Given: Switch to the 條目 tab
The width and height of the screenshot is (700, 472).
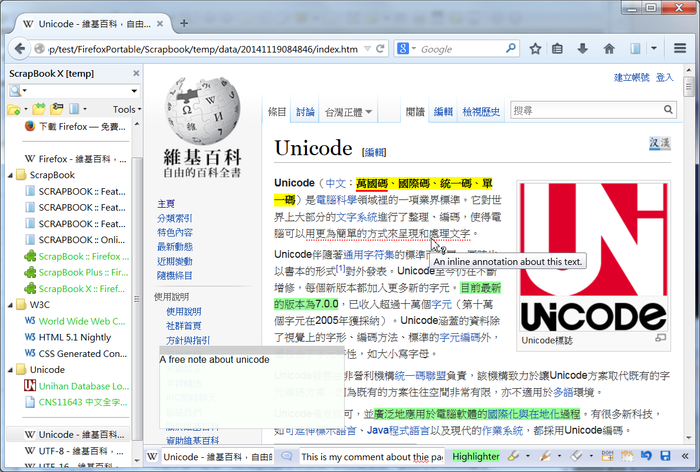Looking at the screenshot, I should (277, 112).
